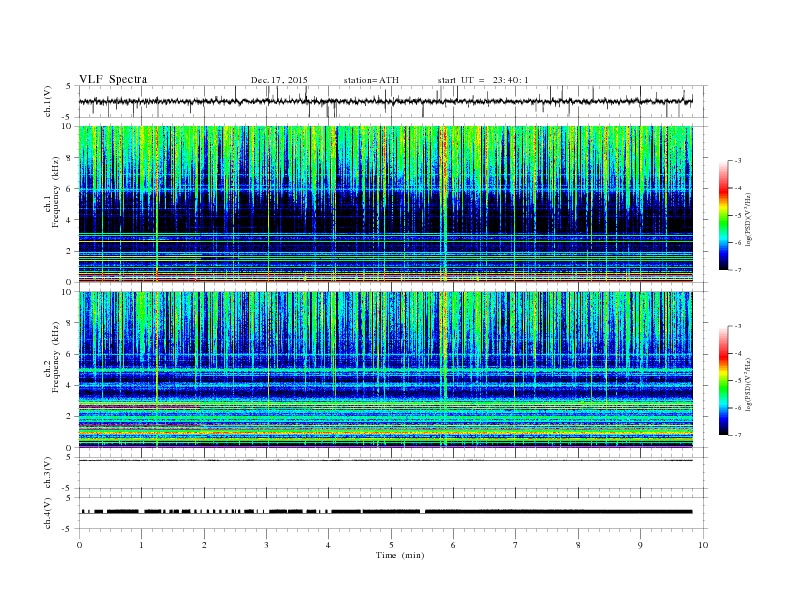
Task: Click the ch.1 voltage waveform trace
Action: (386, 101)
